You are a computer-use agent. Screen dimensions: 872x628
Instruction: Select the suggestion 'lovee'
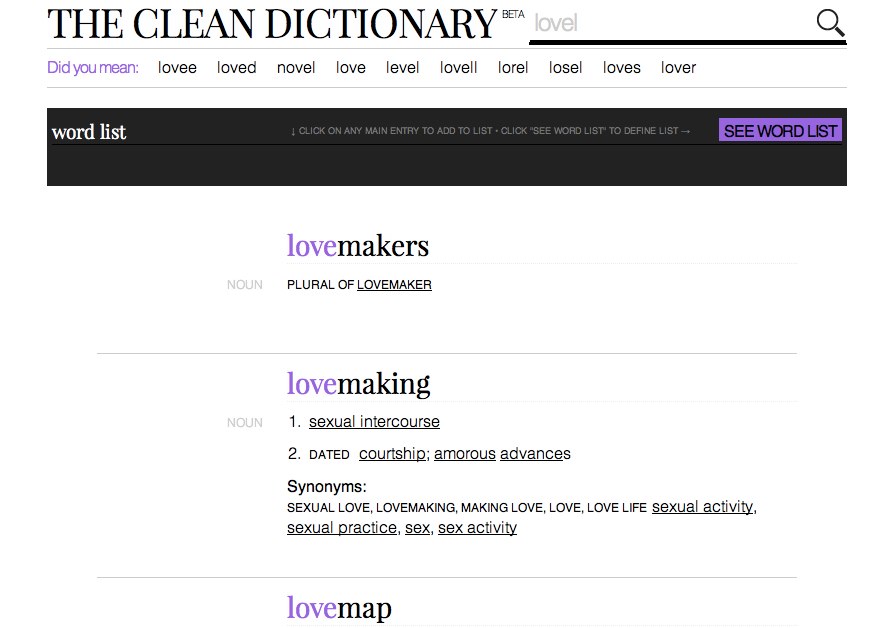pyautogui.click(x=177, y=67)
